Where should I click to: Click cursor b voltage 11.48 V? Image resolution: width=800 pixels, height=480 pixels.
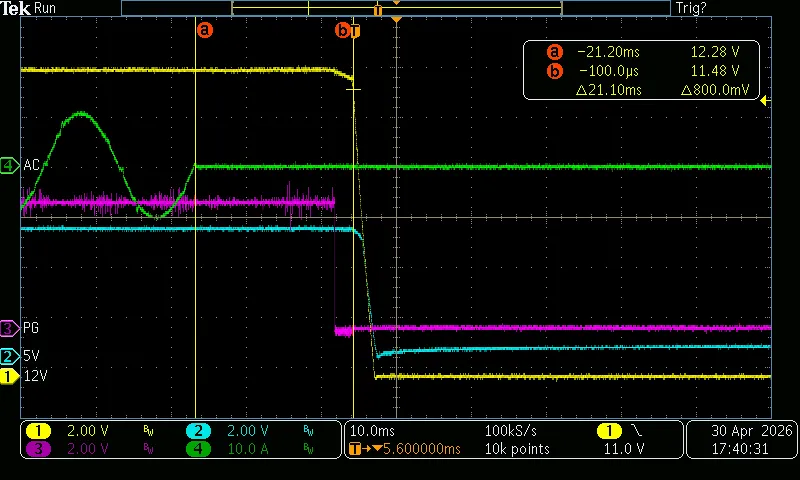[x=715, y=71]
